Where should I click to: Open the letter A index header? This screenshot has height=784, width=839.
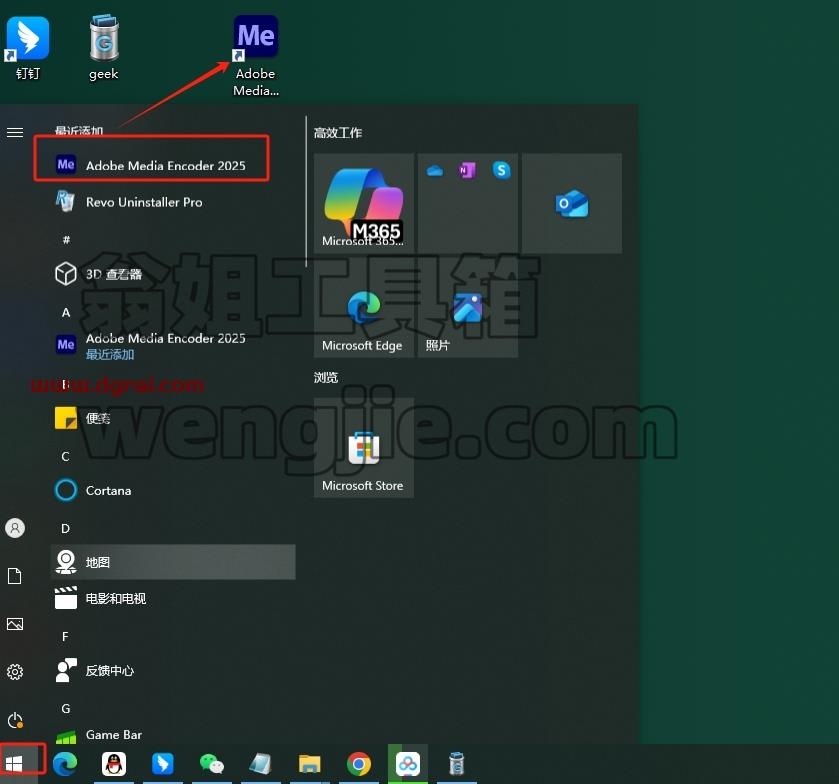click(x=66, y=313)
